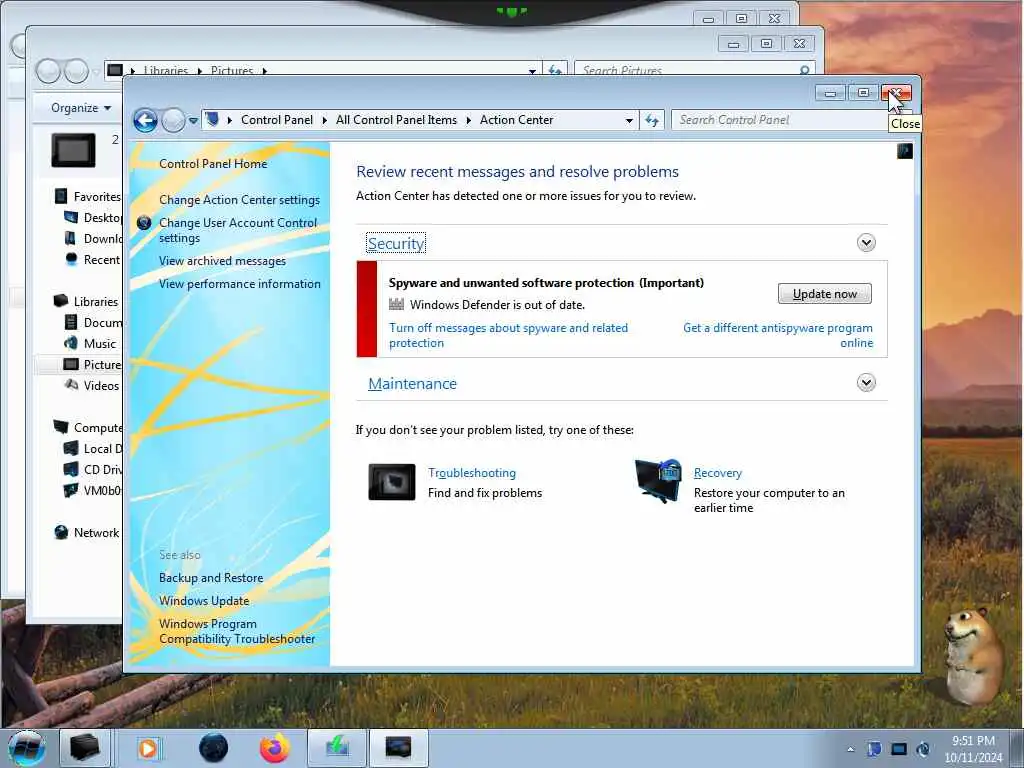Click the Control Panel address bar flag icon
Screen dimensions: 1024x768
click(212, 120)
